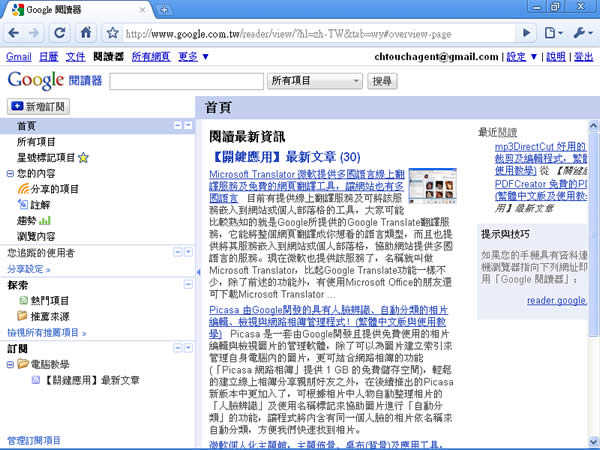Bookmark page with the star icon

(112, 33)
